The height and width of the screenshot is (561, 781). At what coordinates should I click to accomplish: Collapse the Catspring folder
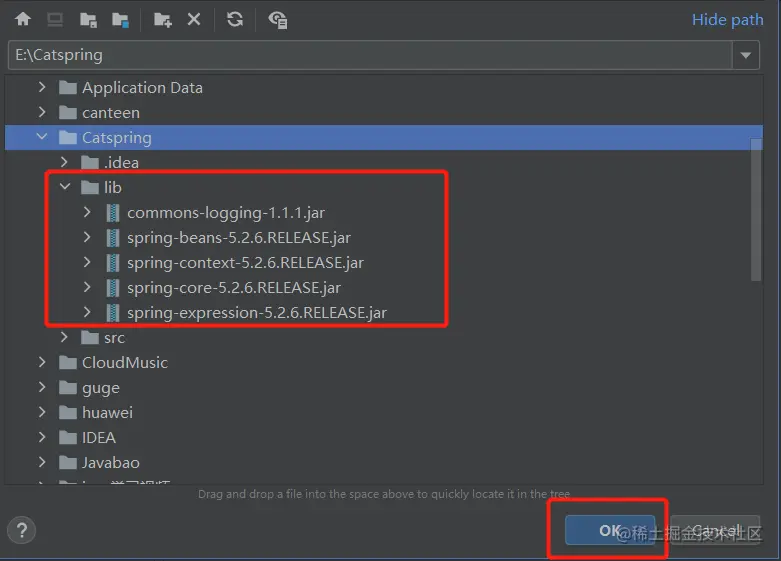click(42, 137)
